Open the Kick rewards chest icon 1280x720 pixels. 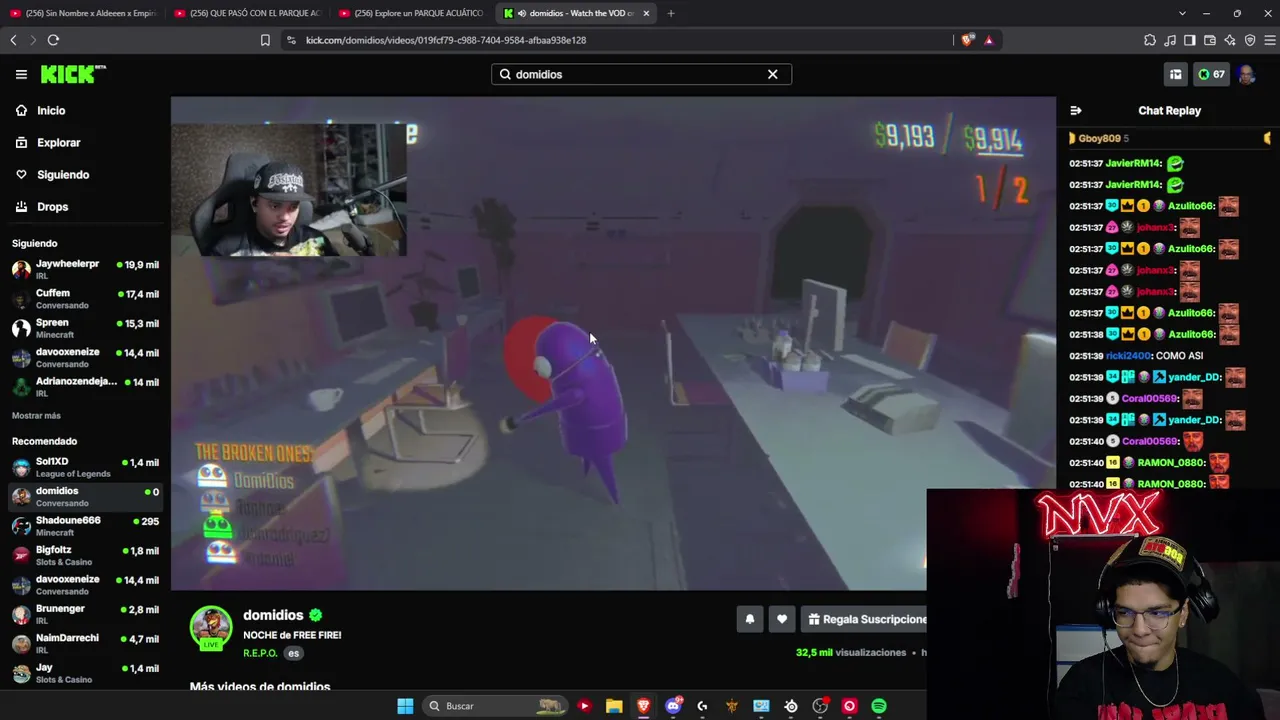1176,74
